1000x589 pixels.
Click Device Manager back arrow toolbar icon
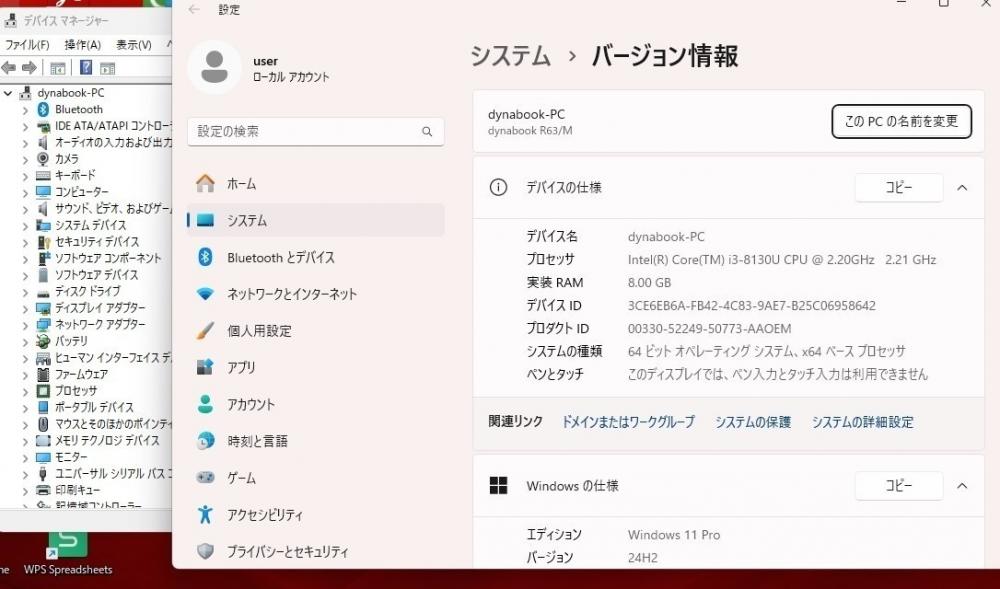(x=9, y=68)
